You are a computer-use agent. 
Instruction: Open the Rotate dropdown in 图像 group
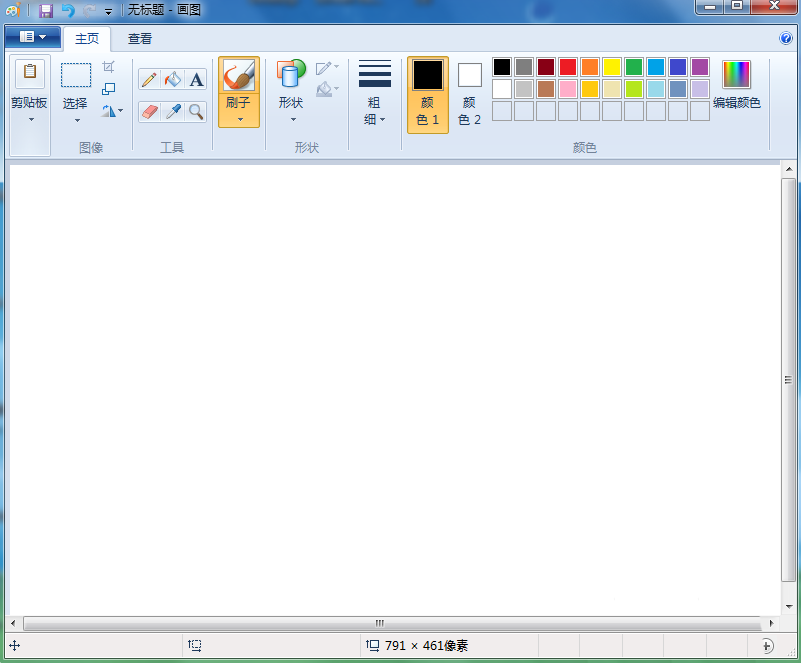(112, 111)
